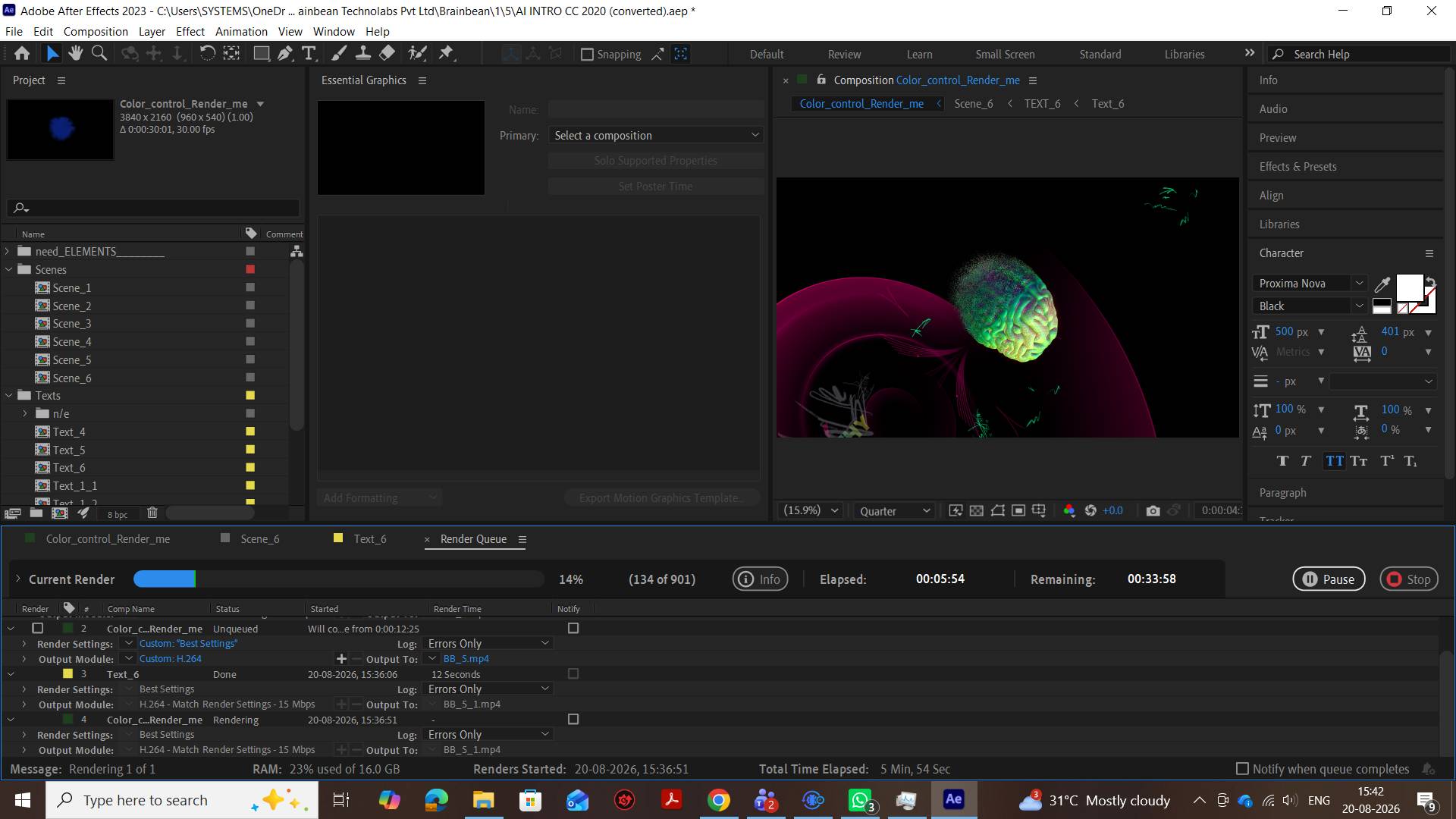Switch to the Scene_6 timeline tab
This screenshot has height=819, width=1456.
point(259,539)
